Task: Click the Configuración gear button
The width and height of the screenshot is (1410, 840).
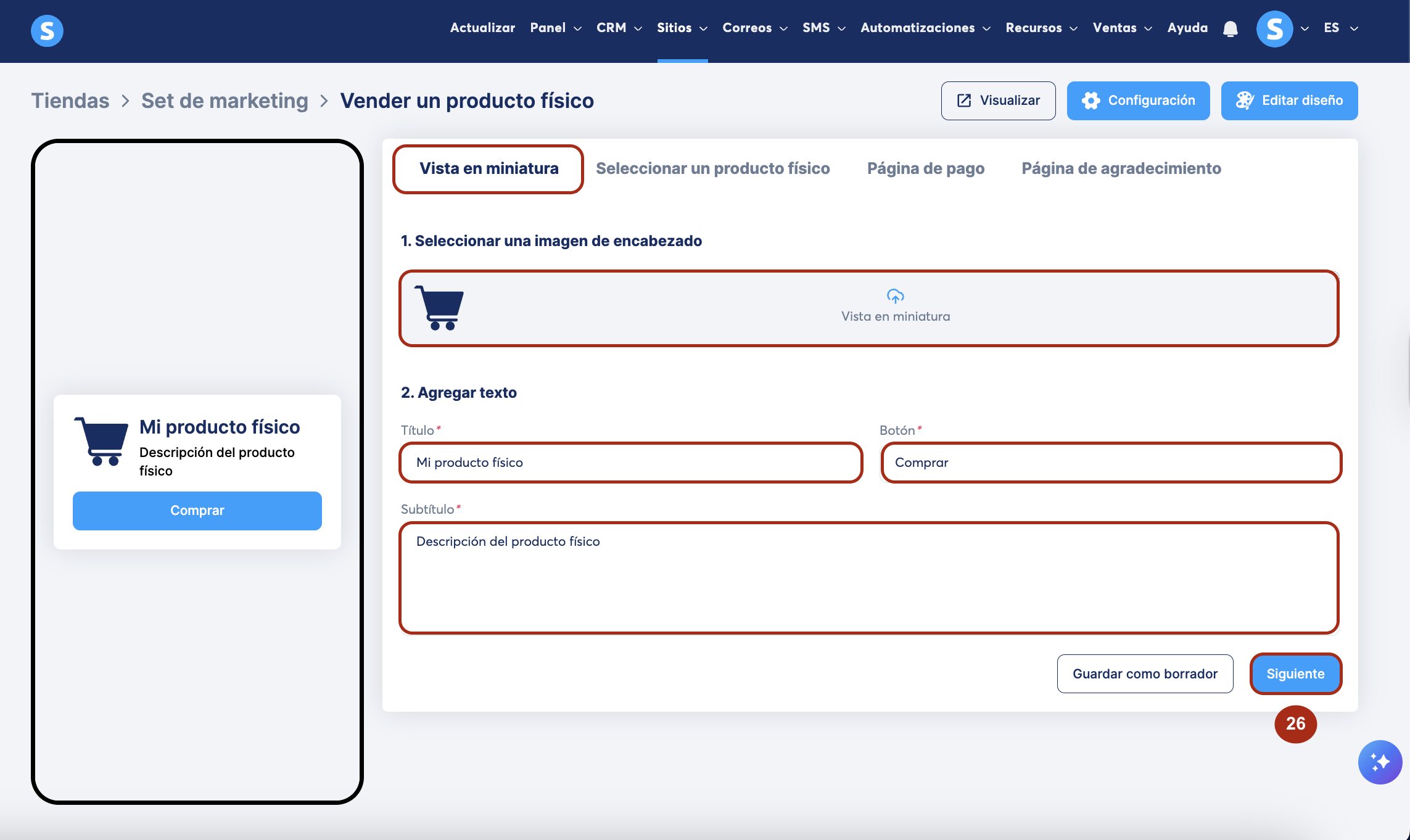Action: [1138, 101]
